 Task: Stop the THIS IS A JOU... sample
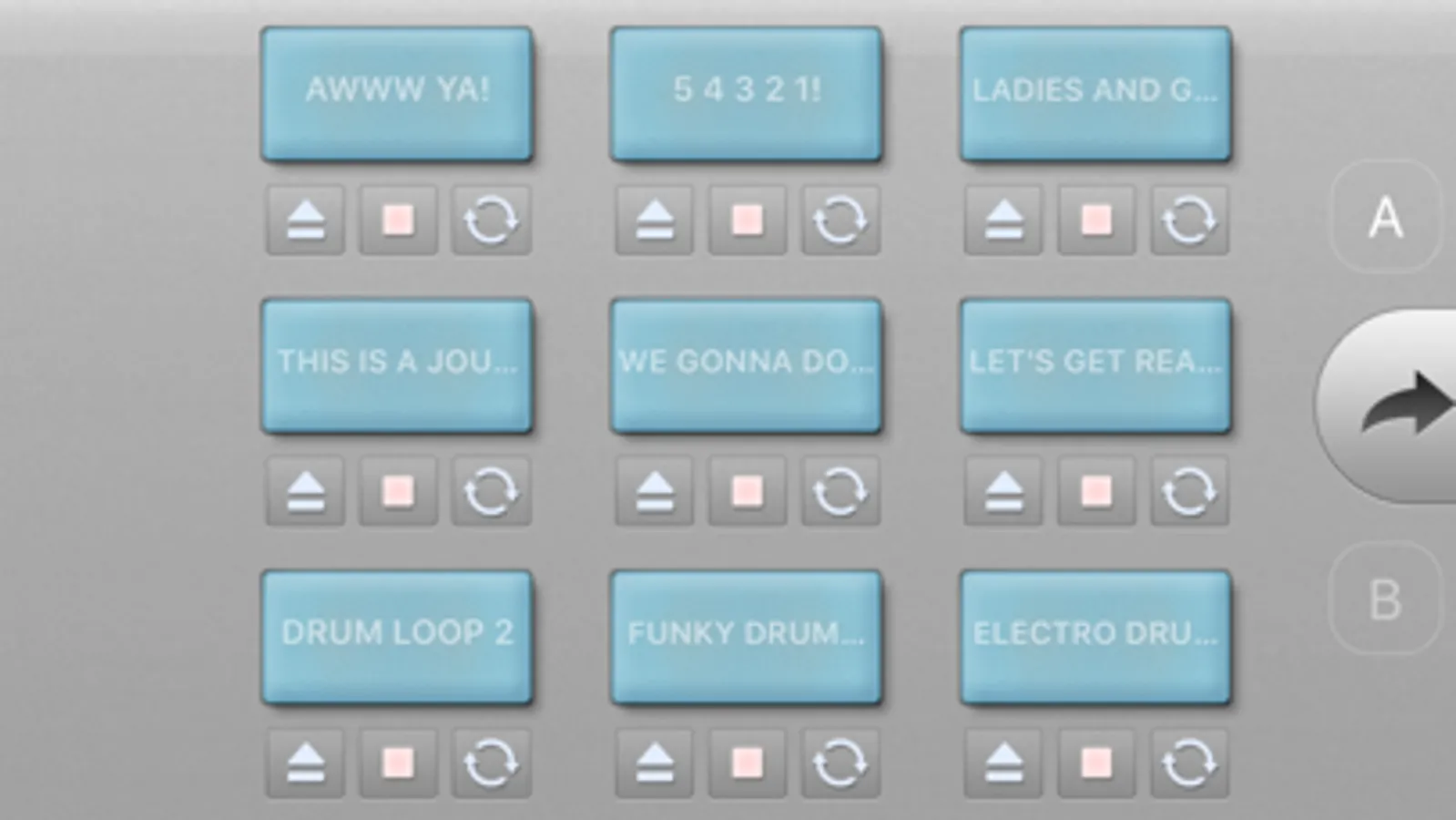(398, 492)
